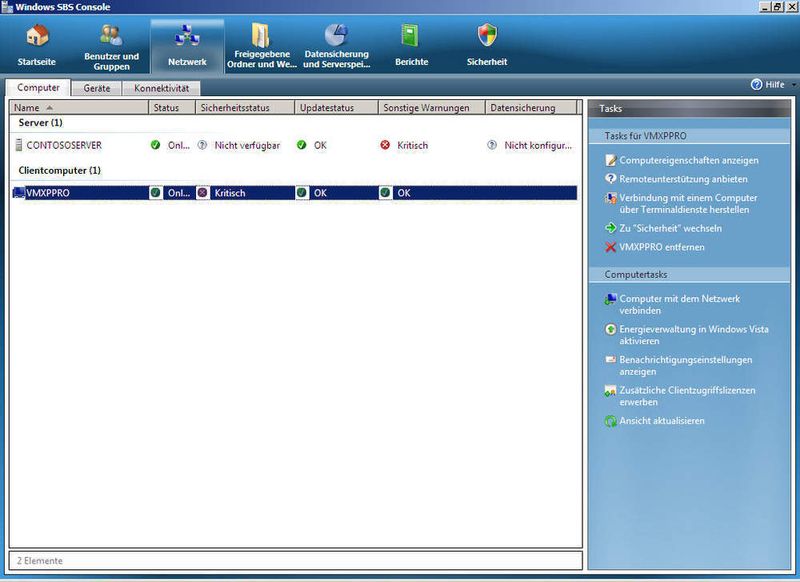Click the Berichte label in navigation bar
Image resolution: width=800 pixels, height=582 pixels.
click(411, 62)
